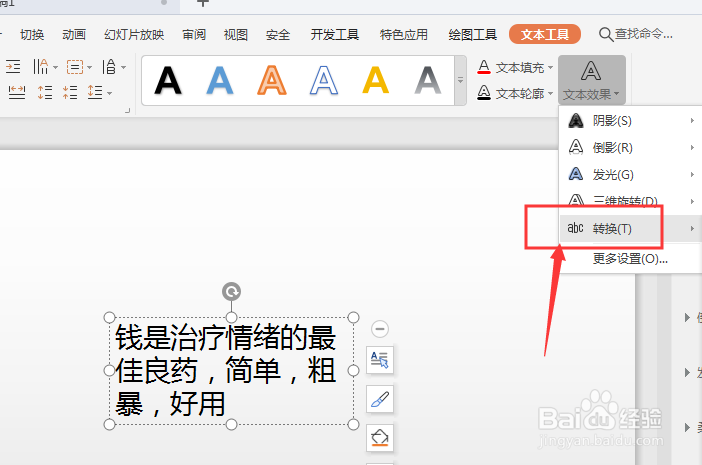The width and height of the screenshot is (702, 465).
Task: Collapse the floating toolbar minus button
Action: click(x=380, y=329)
